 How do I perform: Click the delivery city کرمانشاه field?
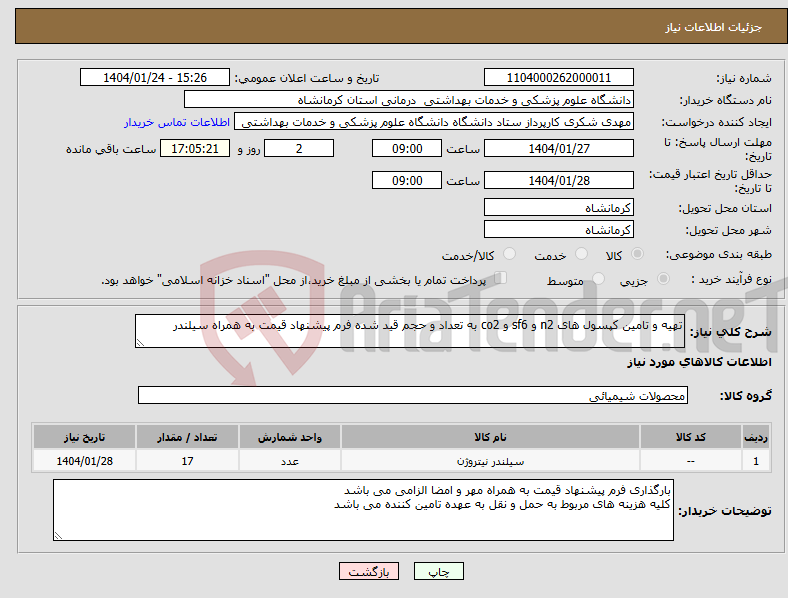pos(559,230)
